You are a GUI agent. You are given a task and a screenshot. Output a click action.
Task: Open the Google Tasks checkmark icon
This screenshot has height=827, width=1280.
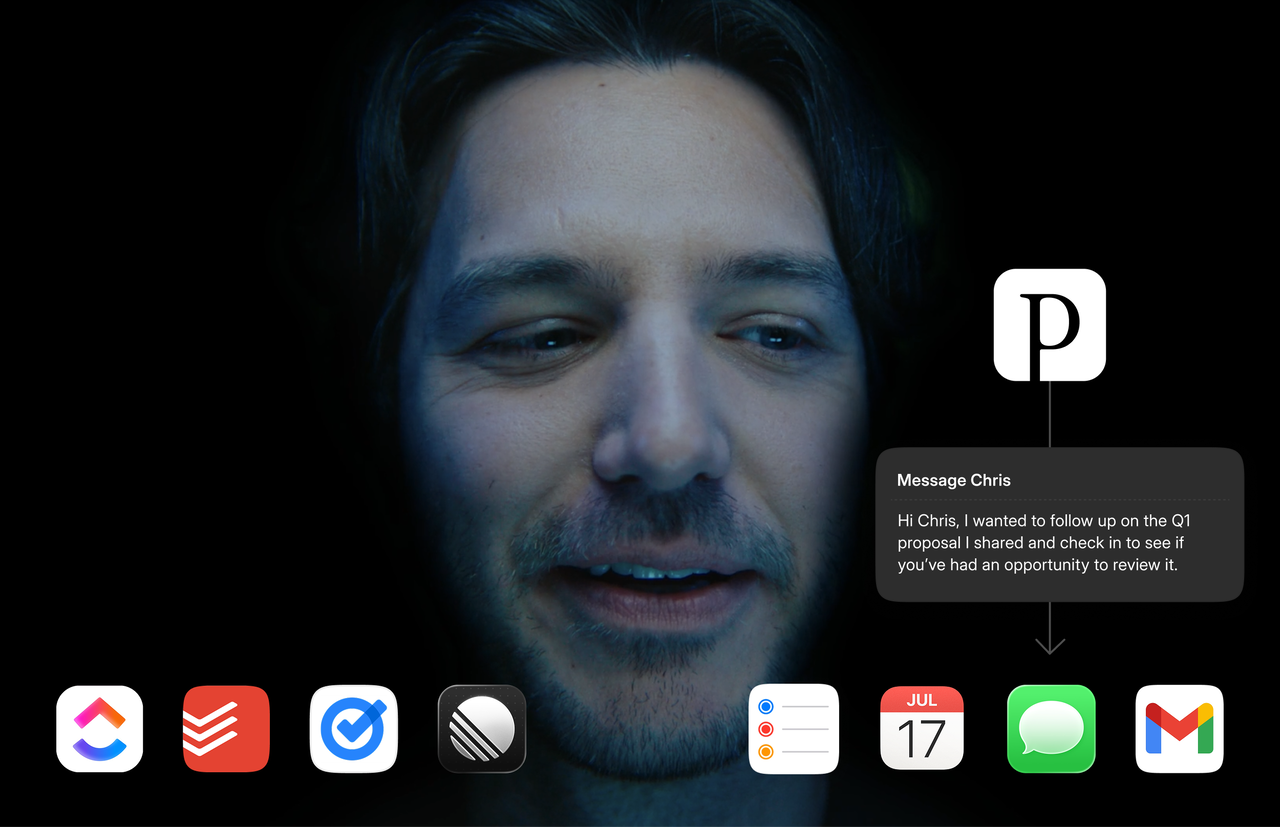tap(354, 729)
